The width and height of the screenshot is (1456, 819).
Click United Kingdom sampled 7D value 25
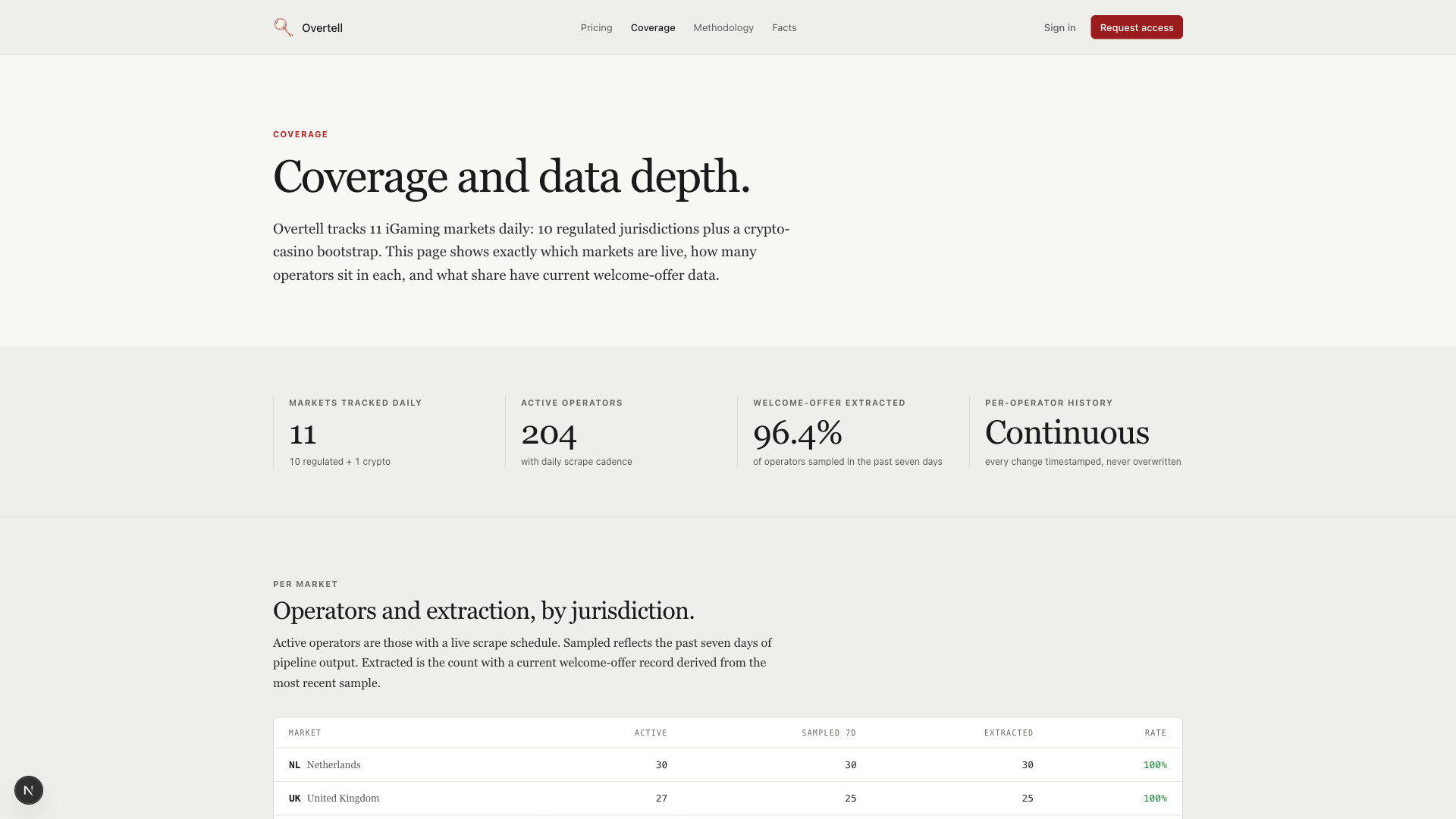pos(851,799)
